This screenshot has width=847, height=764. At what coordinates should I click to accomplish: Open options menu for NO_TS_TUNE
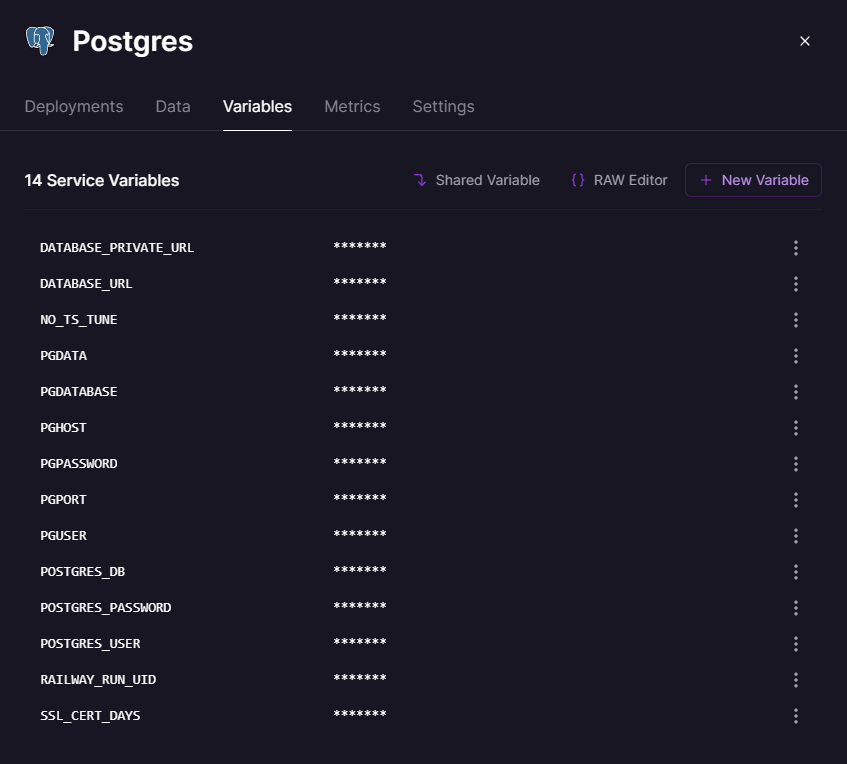coord(796,320)
